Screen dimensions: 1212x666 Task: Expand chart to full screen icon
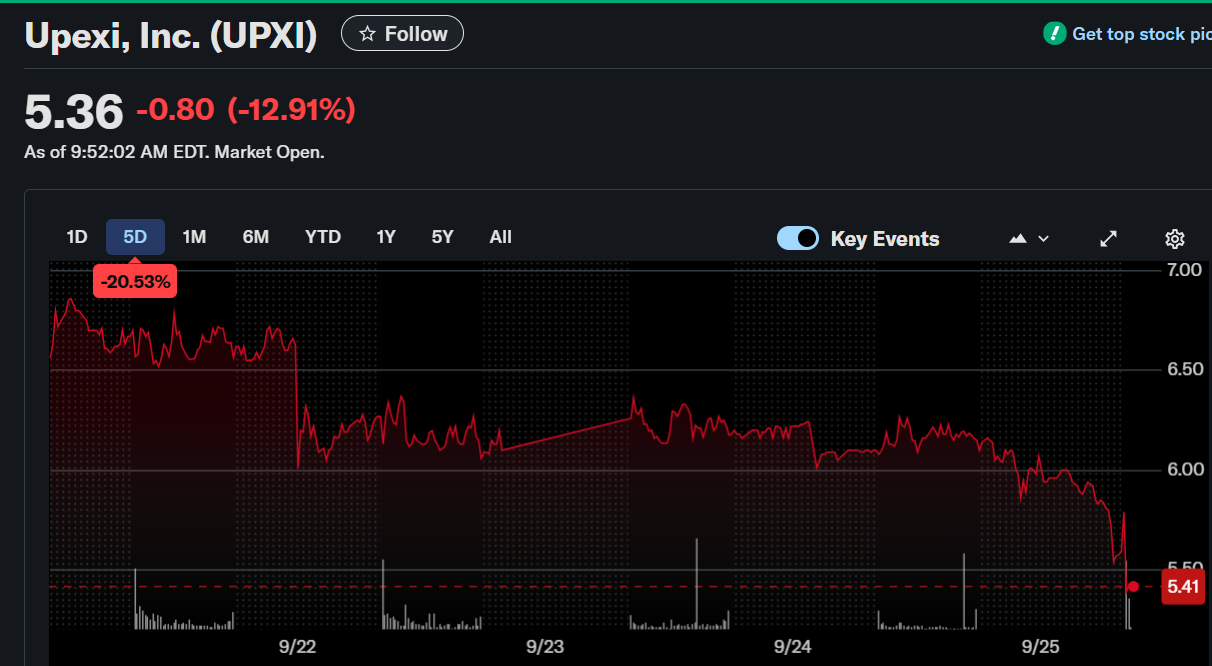[1108, 238]
